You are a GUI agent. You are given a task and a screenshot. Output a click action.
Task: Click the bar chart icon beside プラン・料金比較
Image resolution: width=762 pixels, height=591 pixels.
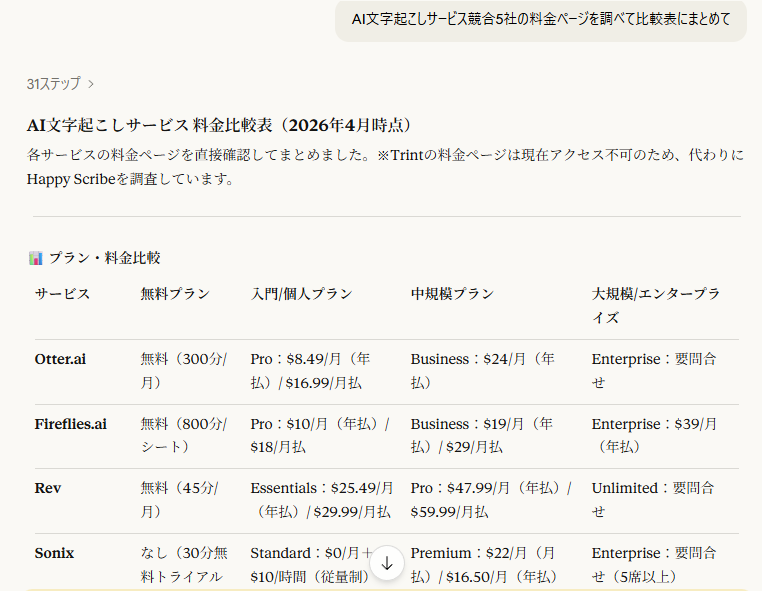point(36,258)
